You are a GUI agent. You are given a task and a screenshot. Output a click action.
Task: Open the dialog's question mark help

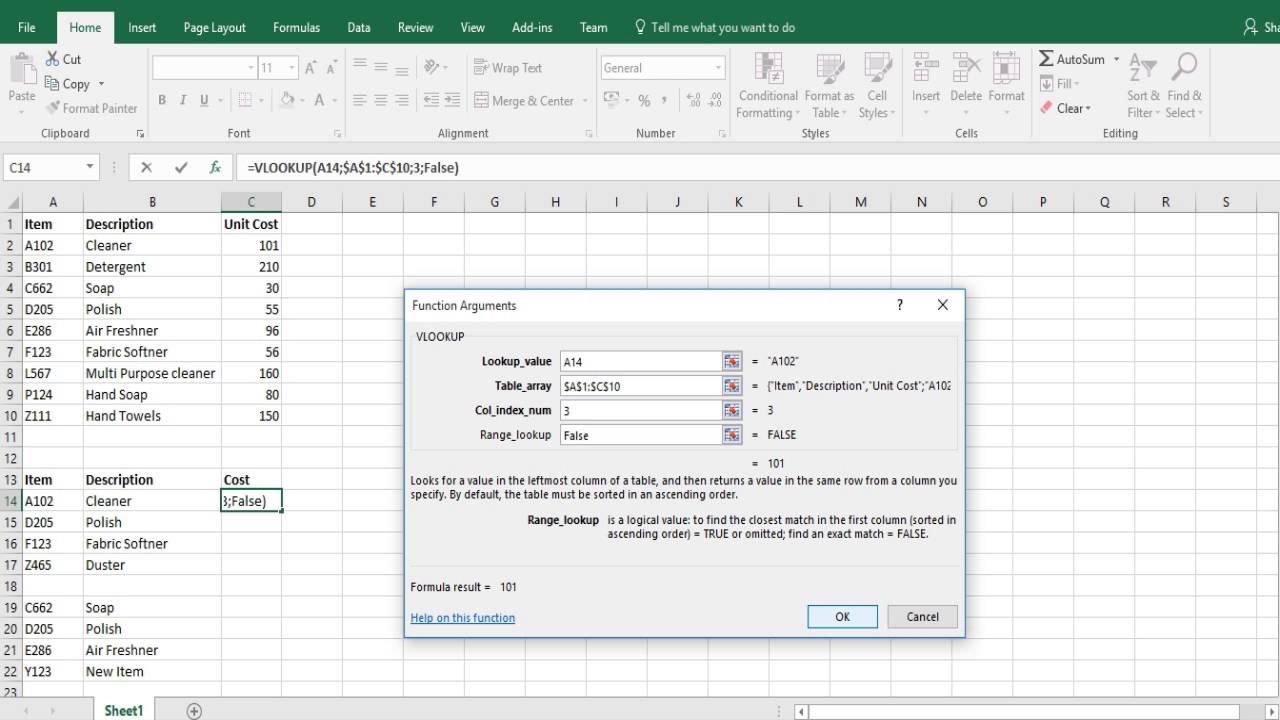900,305
